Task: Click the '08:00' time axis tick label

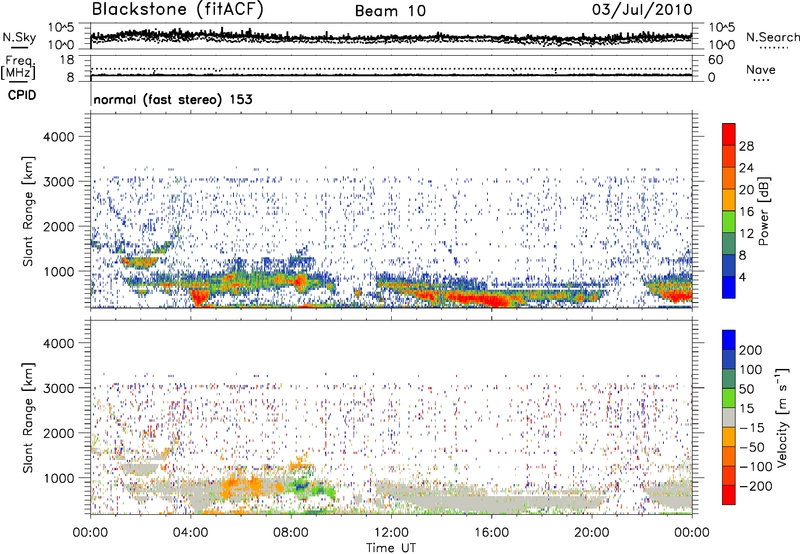Action: (291, 533)
